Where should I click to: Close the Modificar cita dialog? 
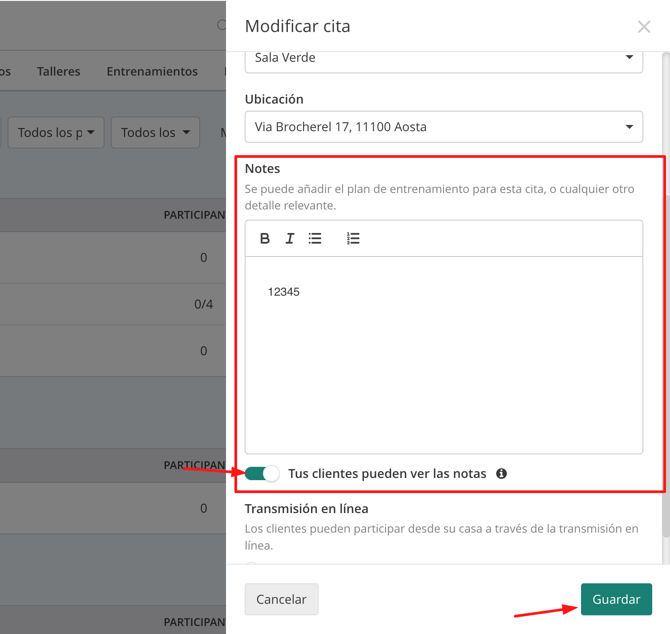coord(644,27)
